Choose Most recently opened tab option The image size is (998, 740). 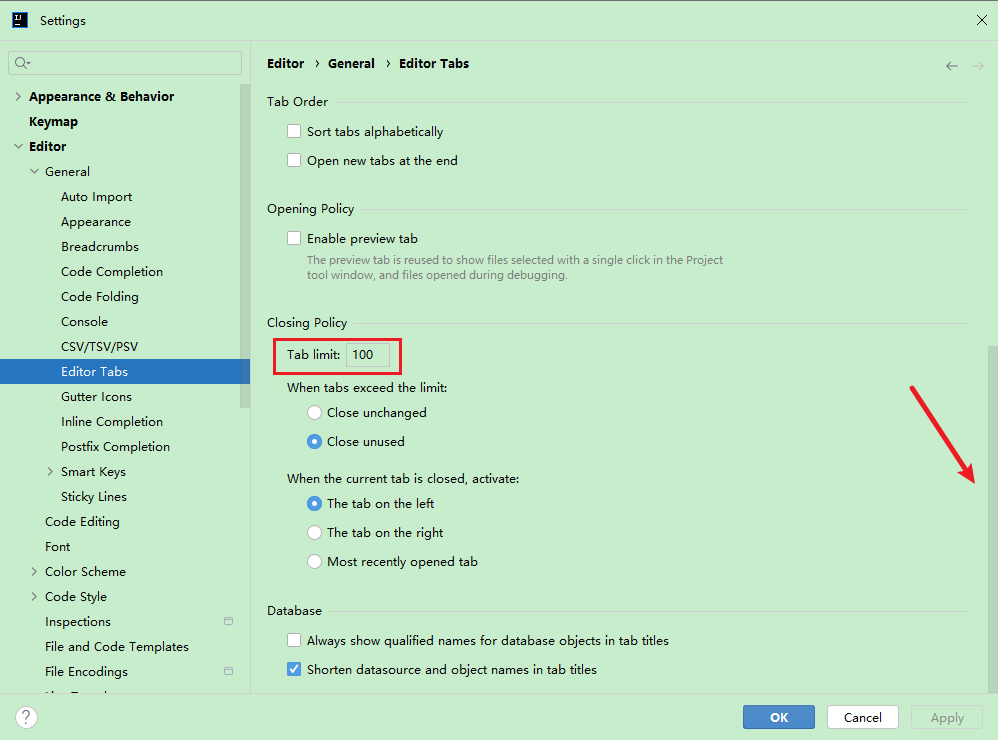(315, 562)
